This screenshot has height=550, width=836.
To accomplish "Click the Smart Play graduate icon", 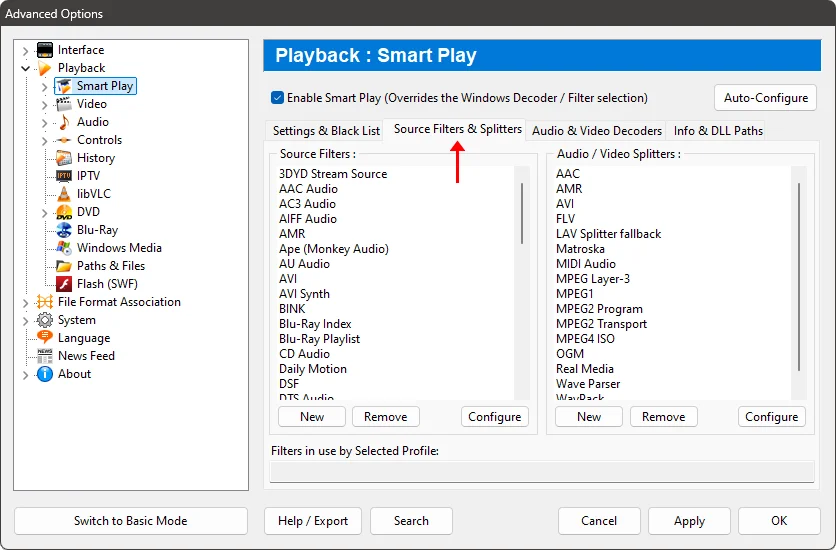I will point(64,86).
